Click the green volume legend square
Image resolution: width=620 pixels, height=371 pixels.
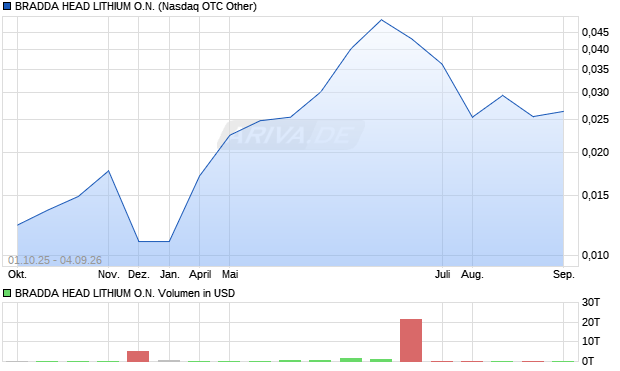point(7,293)
